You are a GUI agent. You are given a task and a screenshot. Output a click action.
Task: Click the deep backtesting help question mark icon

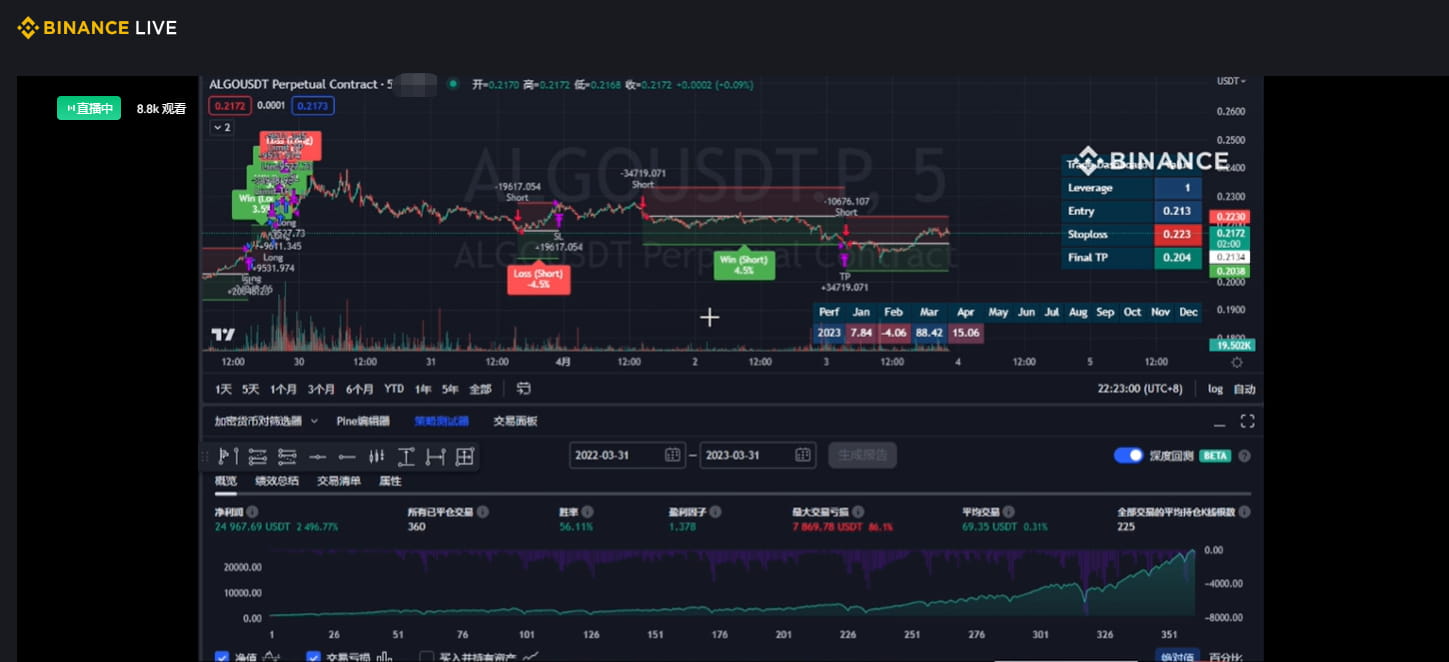1244,455
